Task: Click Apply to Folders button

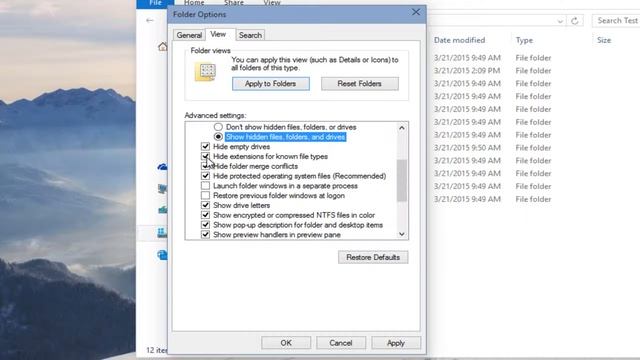Action: 271,84
